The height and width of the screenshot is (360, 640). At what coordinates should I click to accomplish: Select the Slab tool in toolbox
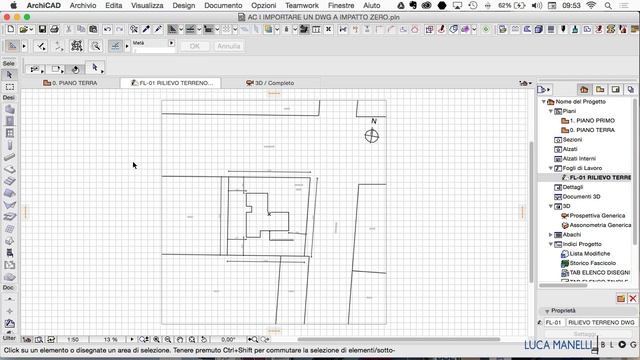[x=9, y=169]
